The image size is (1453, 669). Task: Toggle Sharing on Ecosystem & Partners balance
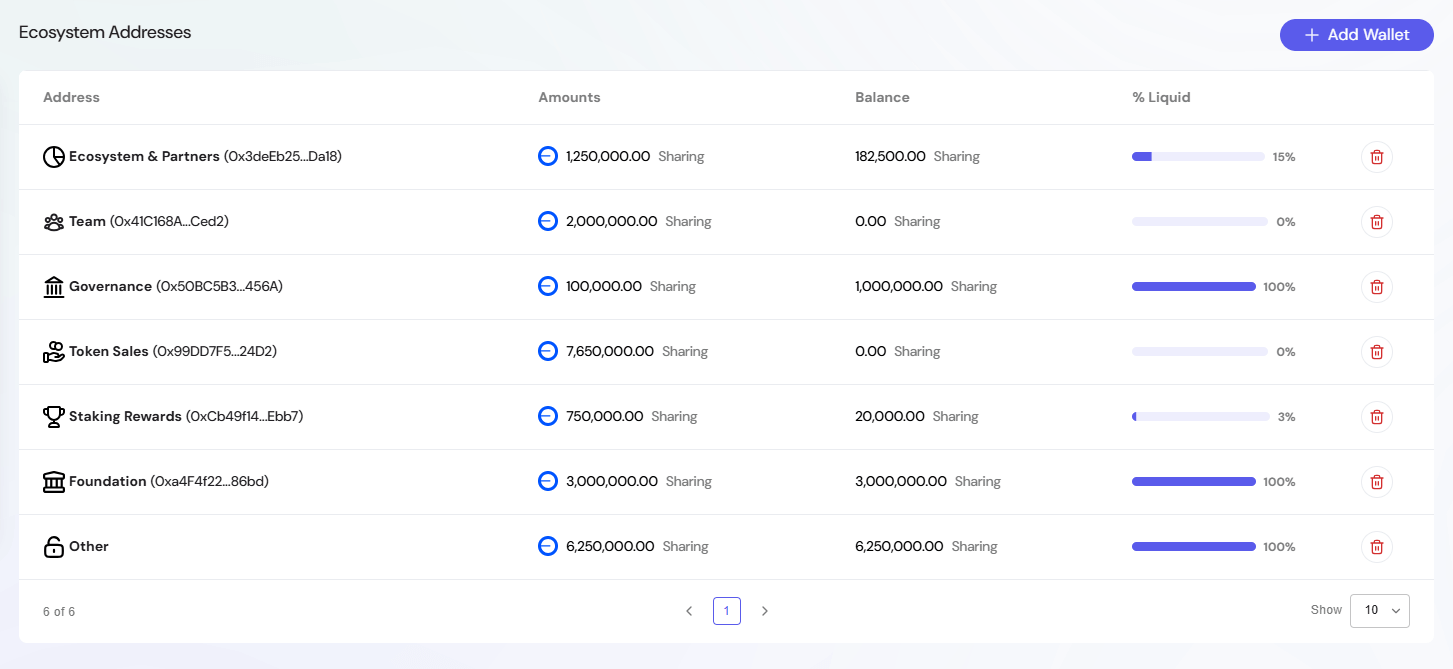956,156
